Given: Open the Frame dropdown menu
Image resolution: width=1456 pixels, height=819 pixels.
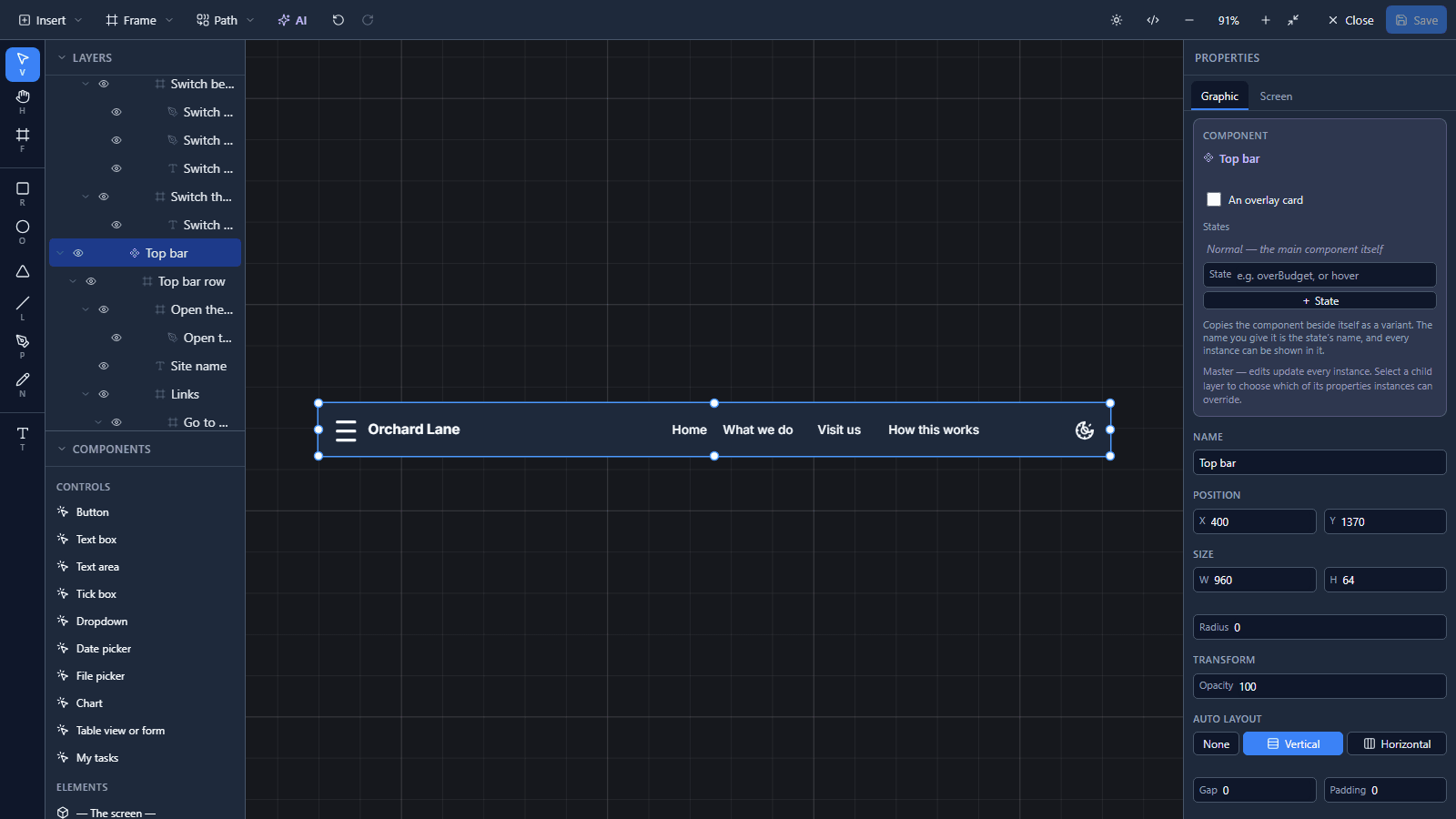Looking at the screenshot, I should [x=139, y=20].
